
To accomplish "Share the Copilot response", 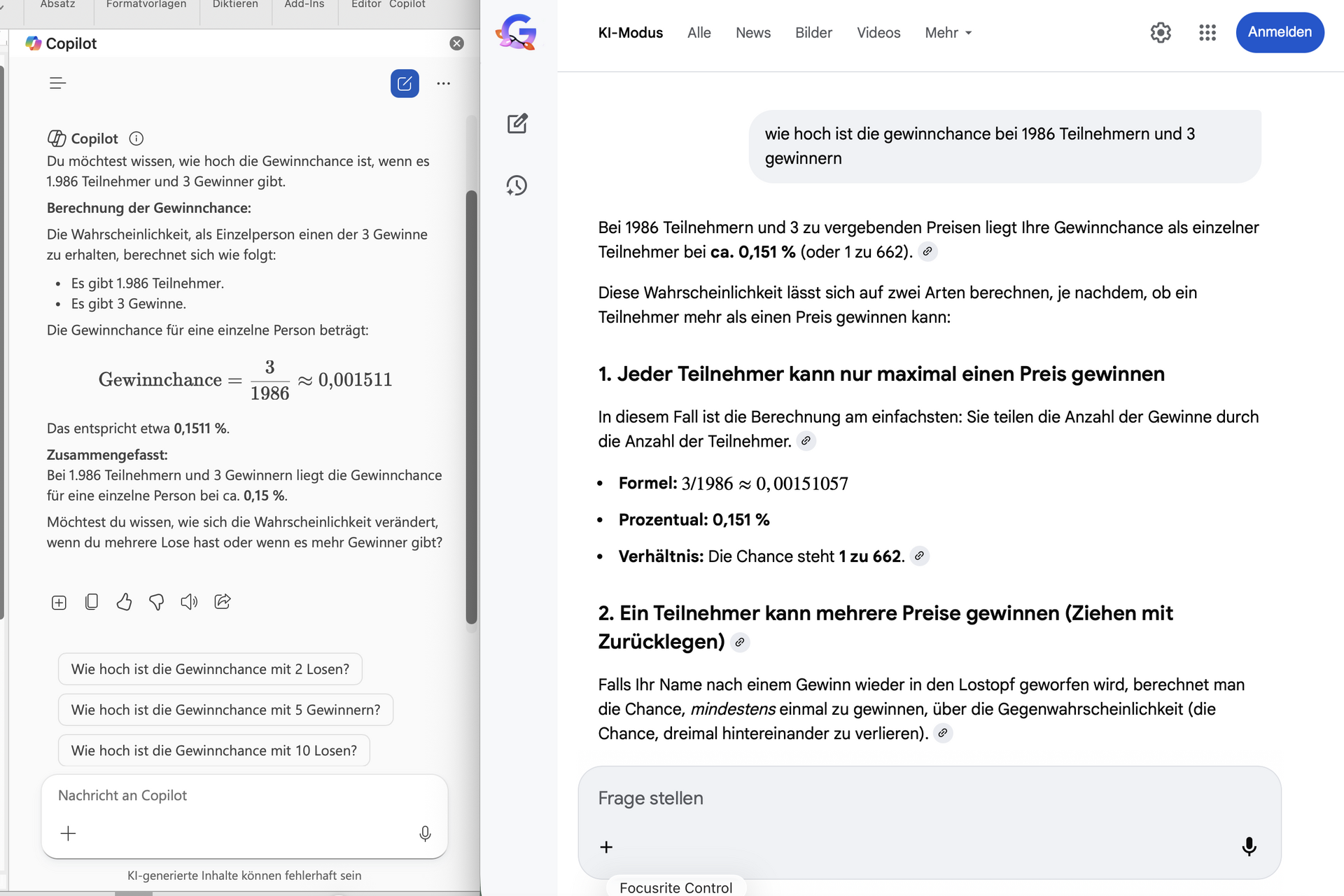I will [x=223, y=602].
